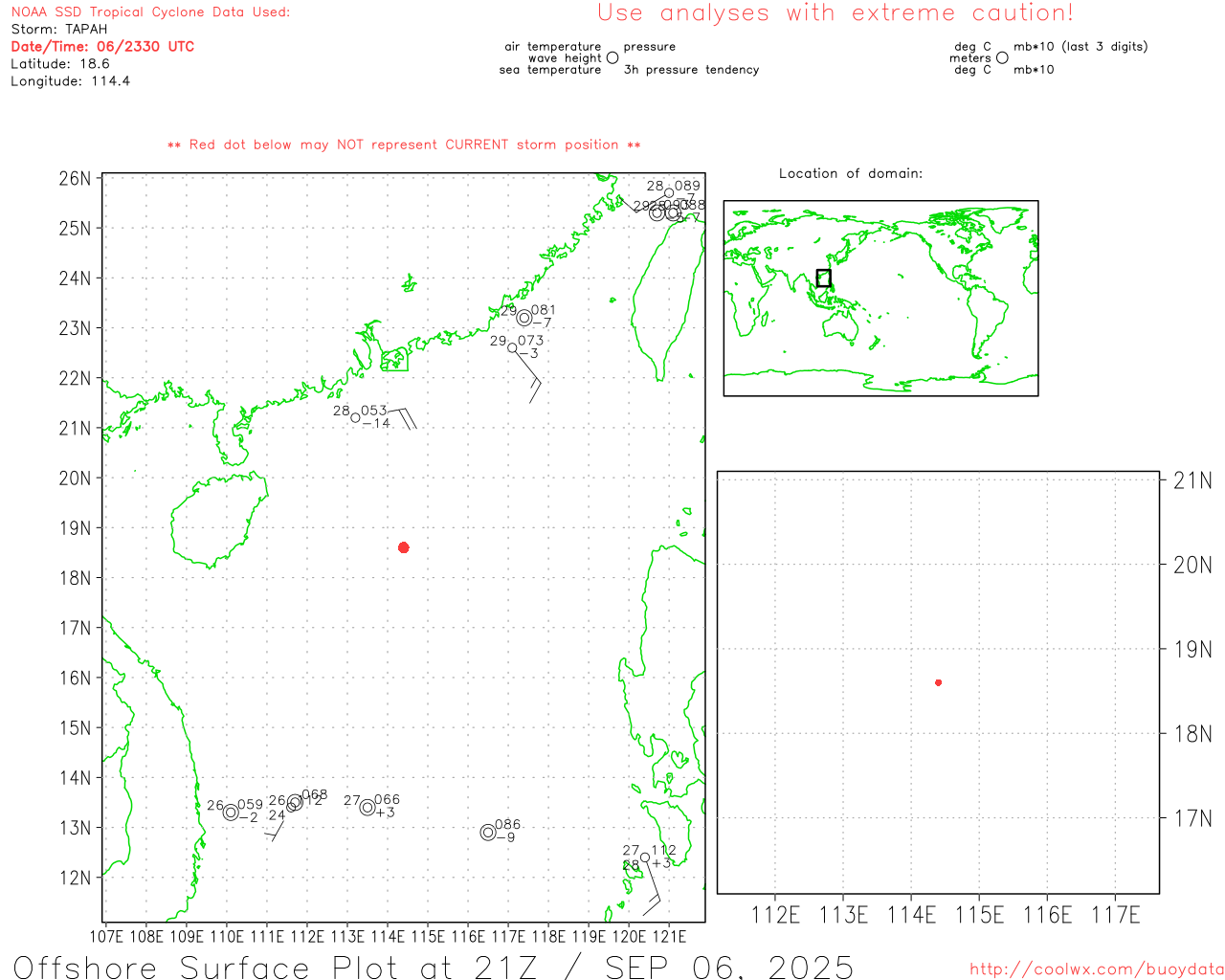The height and width of the screenshot is (980, 1225).
Task: Click the '-9' pressure tendency value
Action: [x=506, y=837]
